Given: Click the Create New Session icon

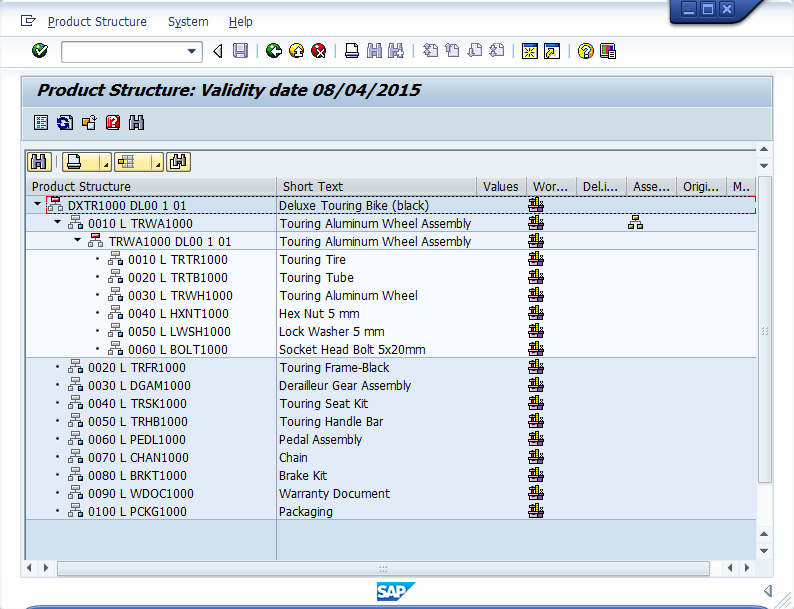Looking at the screenshot, I should click(x=530, y=51).
